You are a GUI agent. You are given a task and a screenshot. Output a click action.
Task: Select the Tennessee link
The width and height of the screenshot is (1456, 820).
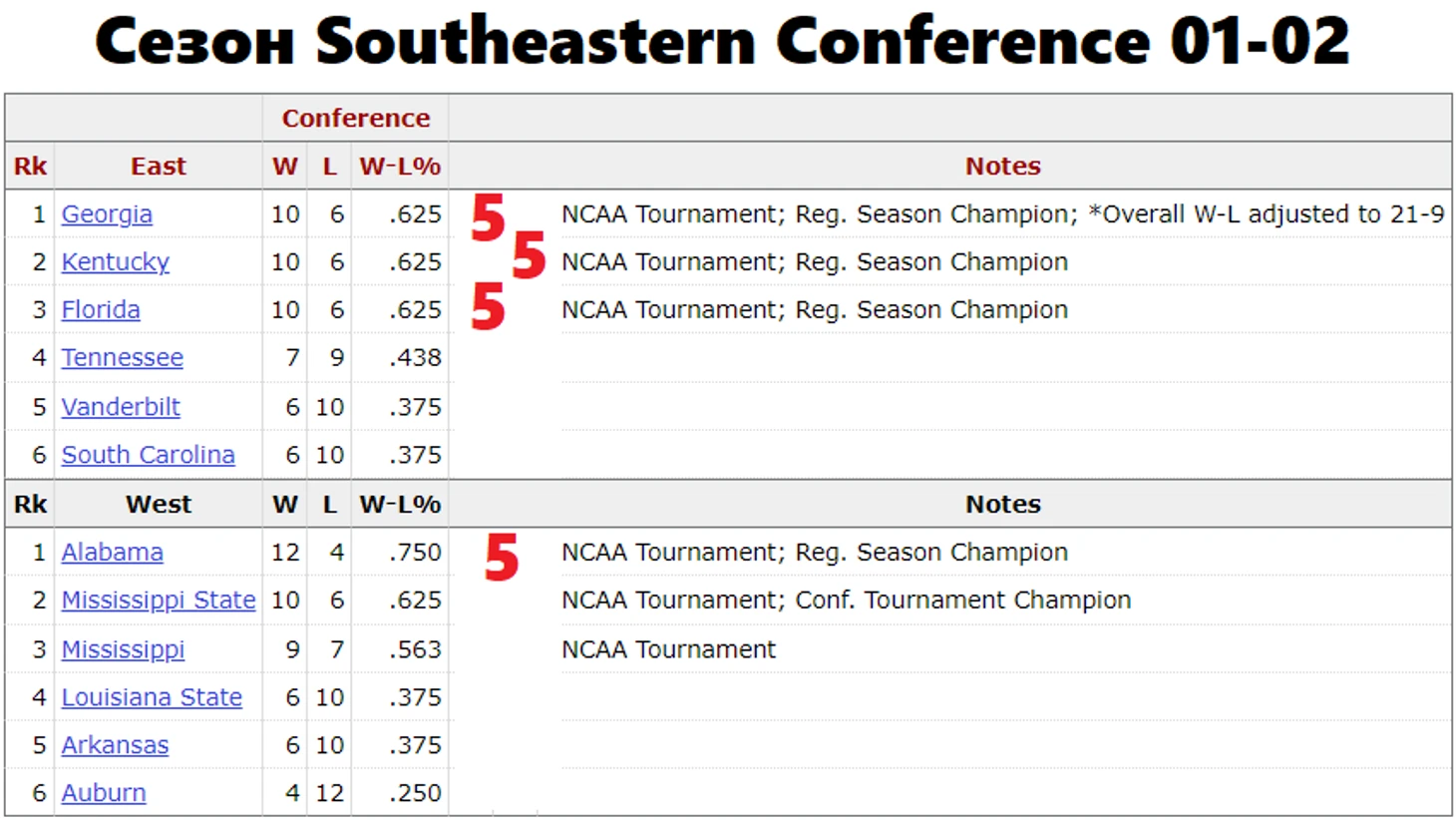(x=122, y=358)
